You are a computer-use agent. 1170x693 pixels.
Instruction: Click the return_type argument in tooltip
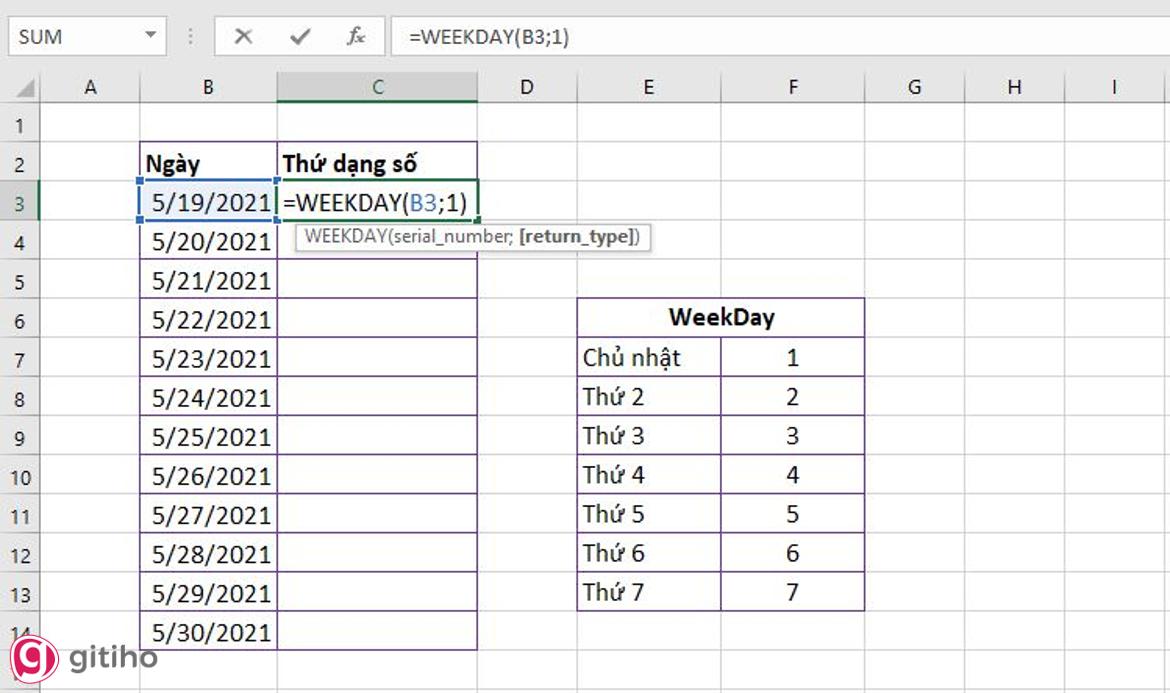pyautogui.click(x=577, y=238)
